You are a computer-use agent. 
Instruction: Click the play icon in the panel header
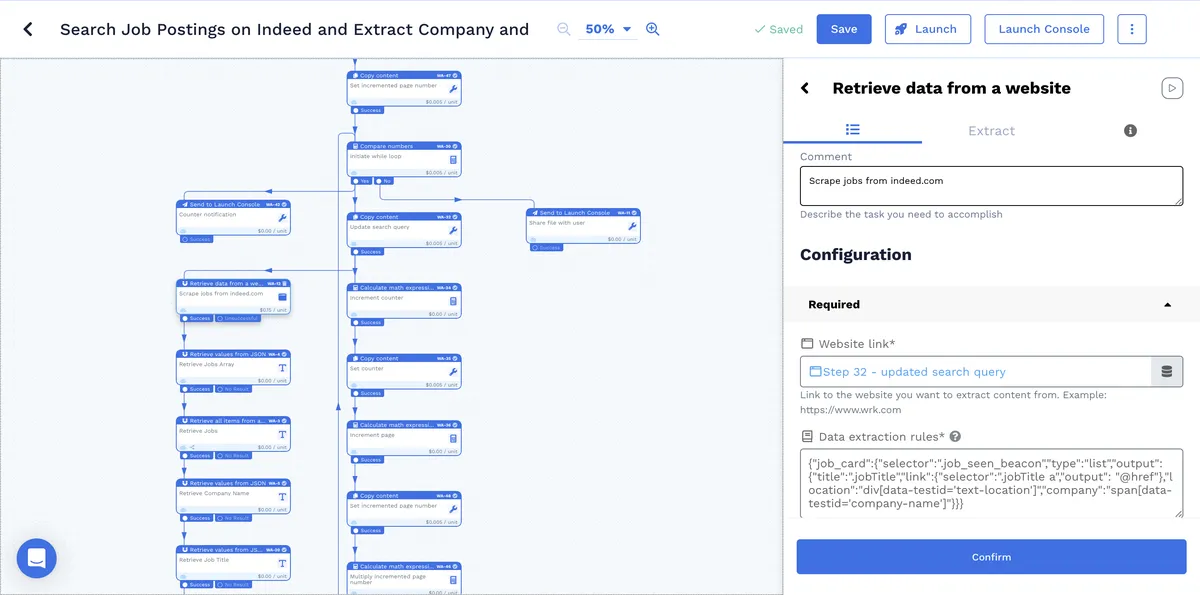coord(1172,88)
